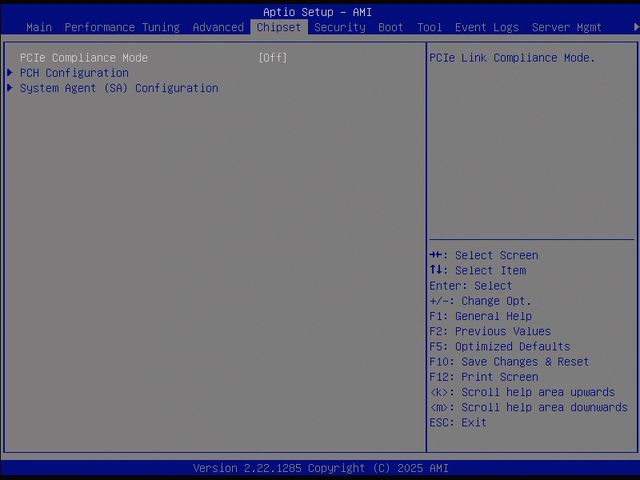The width and height of the screenshot is (640, 480).
Task: Click Scroll help area downwards hint
Action: pos(529,407)
